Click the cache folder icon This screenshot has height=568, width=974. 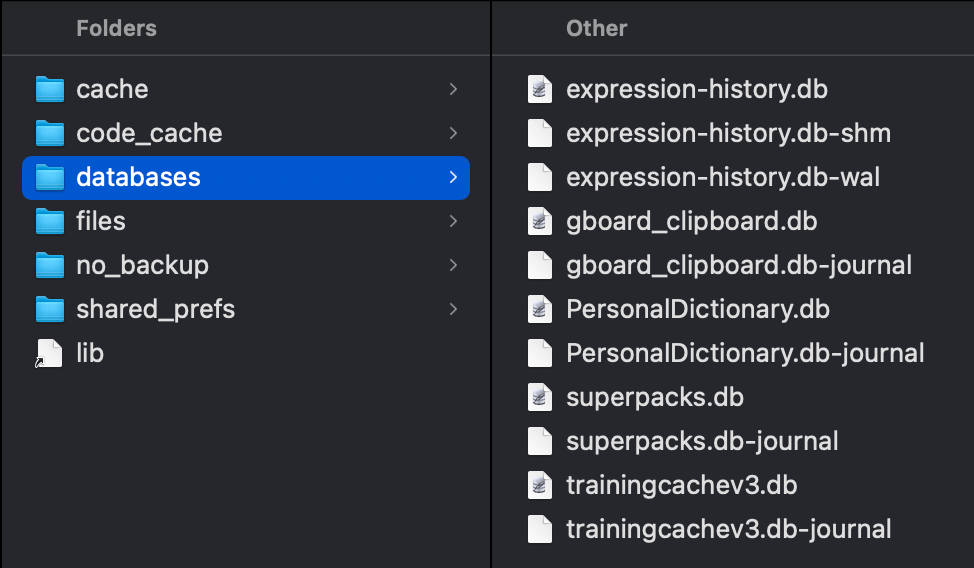pos(49,89)
